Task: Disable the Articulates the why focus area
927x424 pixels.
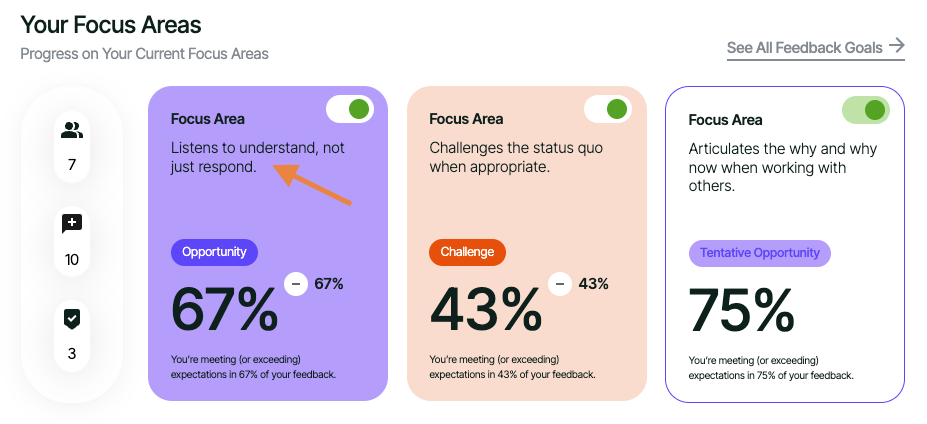Action: point(866,110)
